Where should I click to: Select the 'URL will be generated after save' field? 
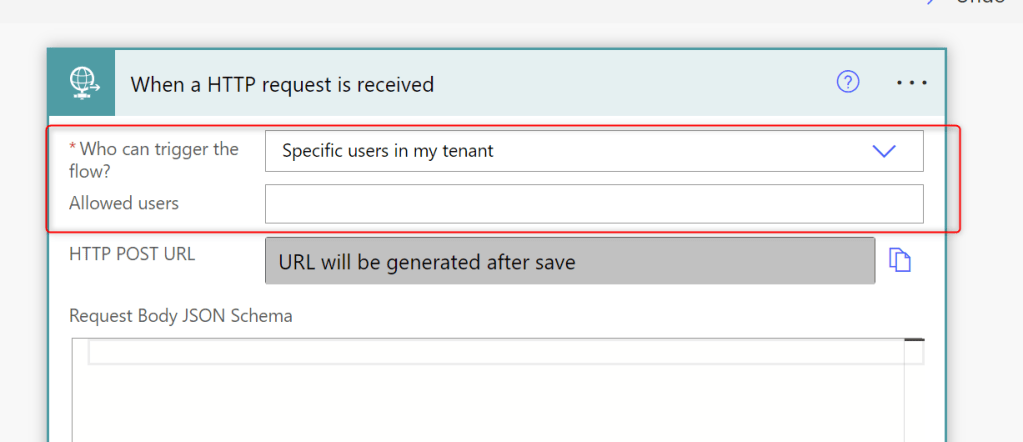point(570,262)
